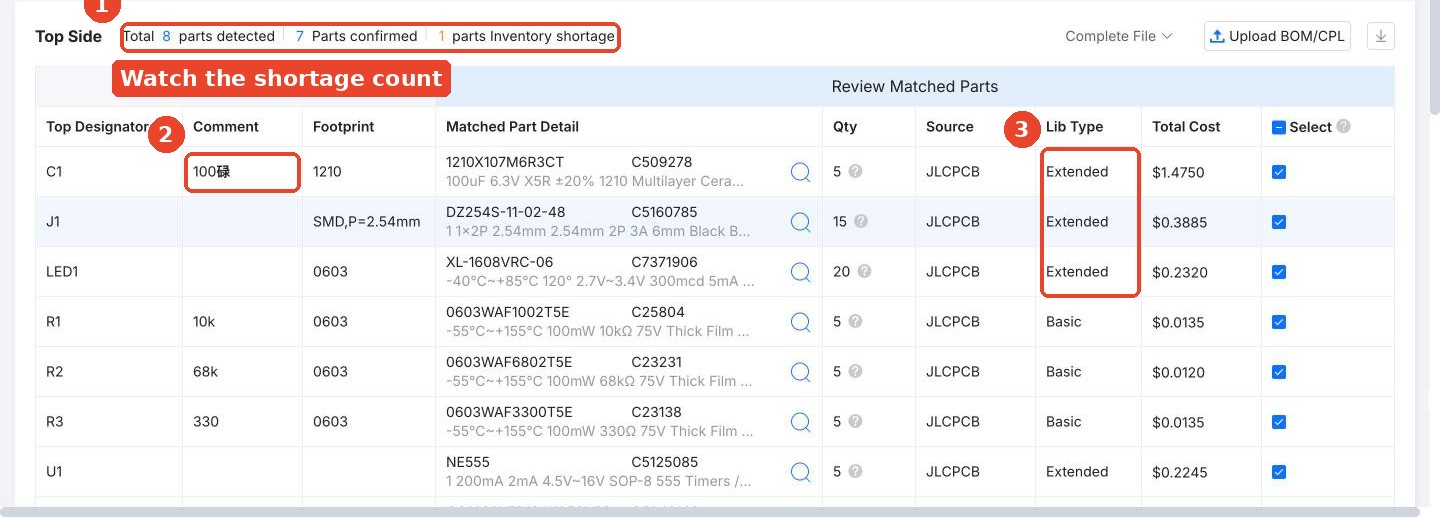Viewport: 1440px width, 517px height.
Task: Click the Total Cost column header
Action: pos(1186,127)
